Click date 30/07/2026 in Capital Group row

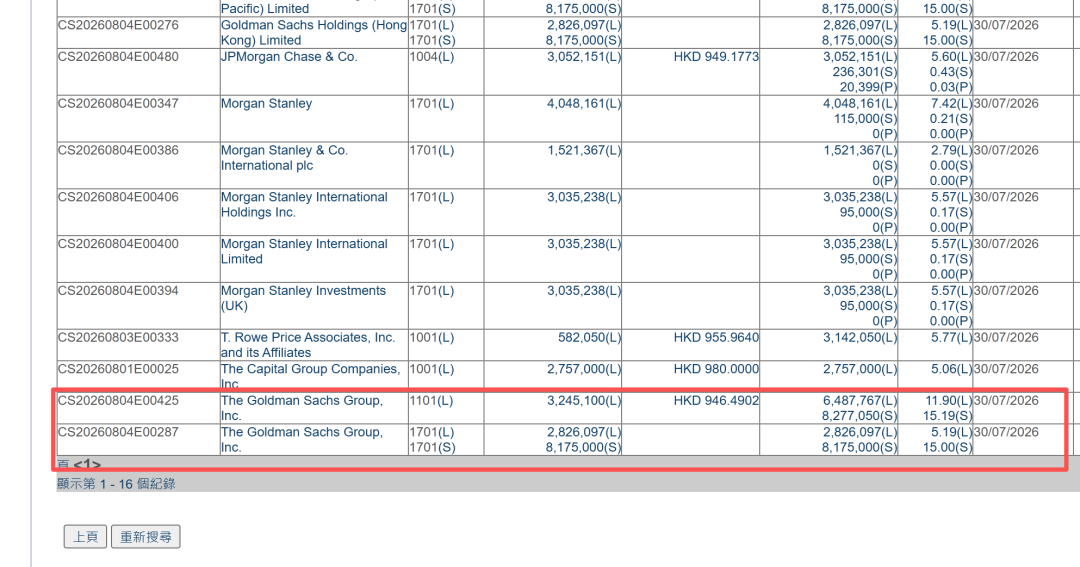[x=1006, y=369]
